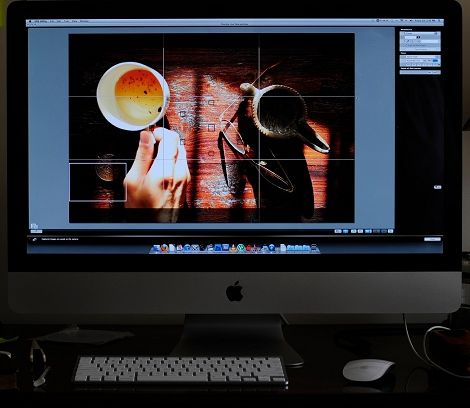Viewport: 470px width, 408px height.
Task: Open the Edit menu in menu bar
Action: tap(52, 21)
